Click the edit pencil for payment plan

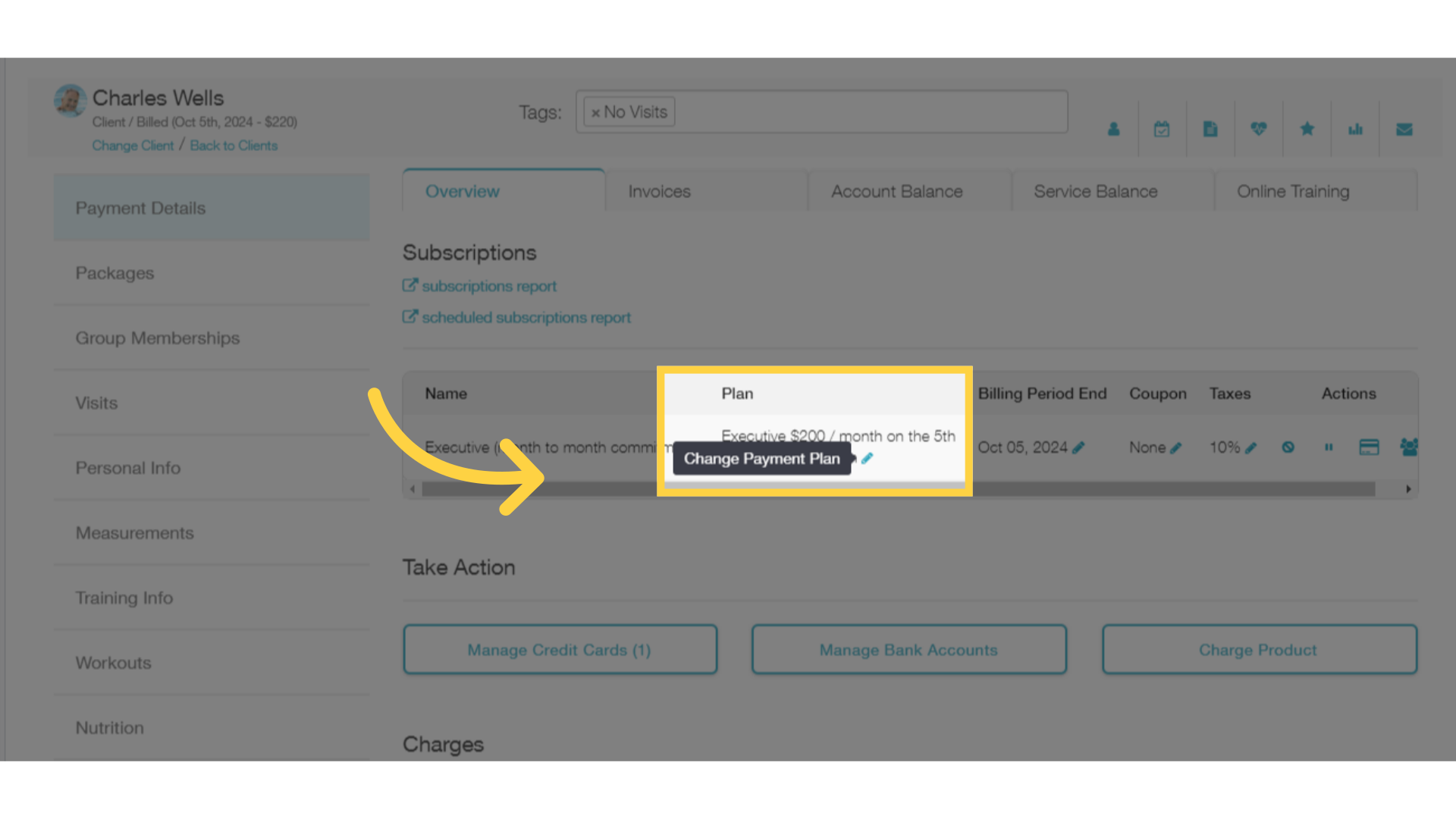(867, 459)
